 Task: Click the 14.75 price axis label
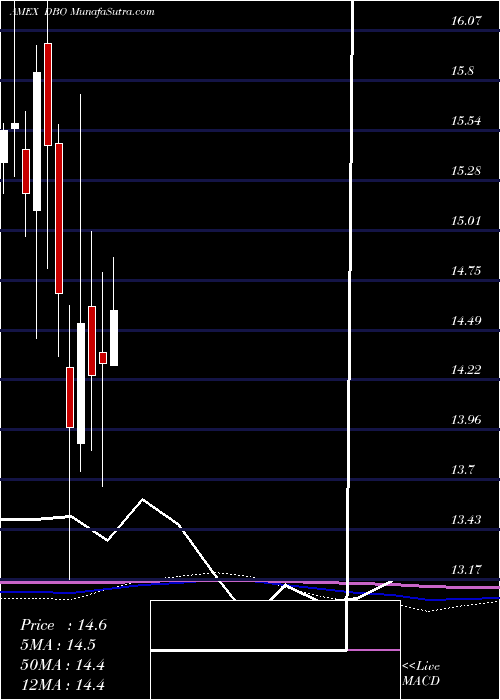467,271
